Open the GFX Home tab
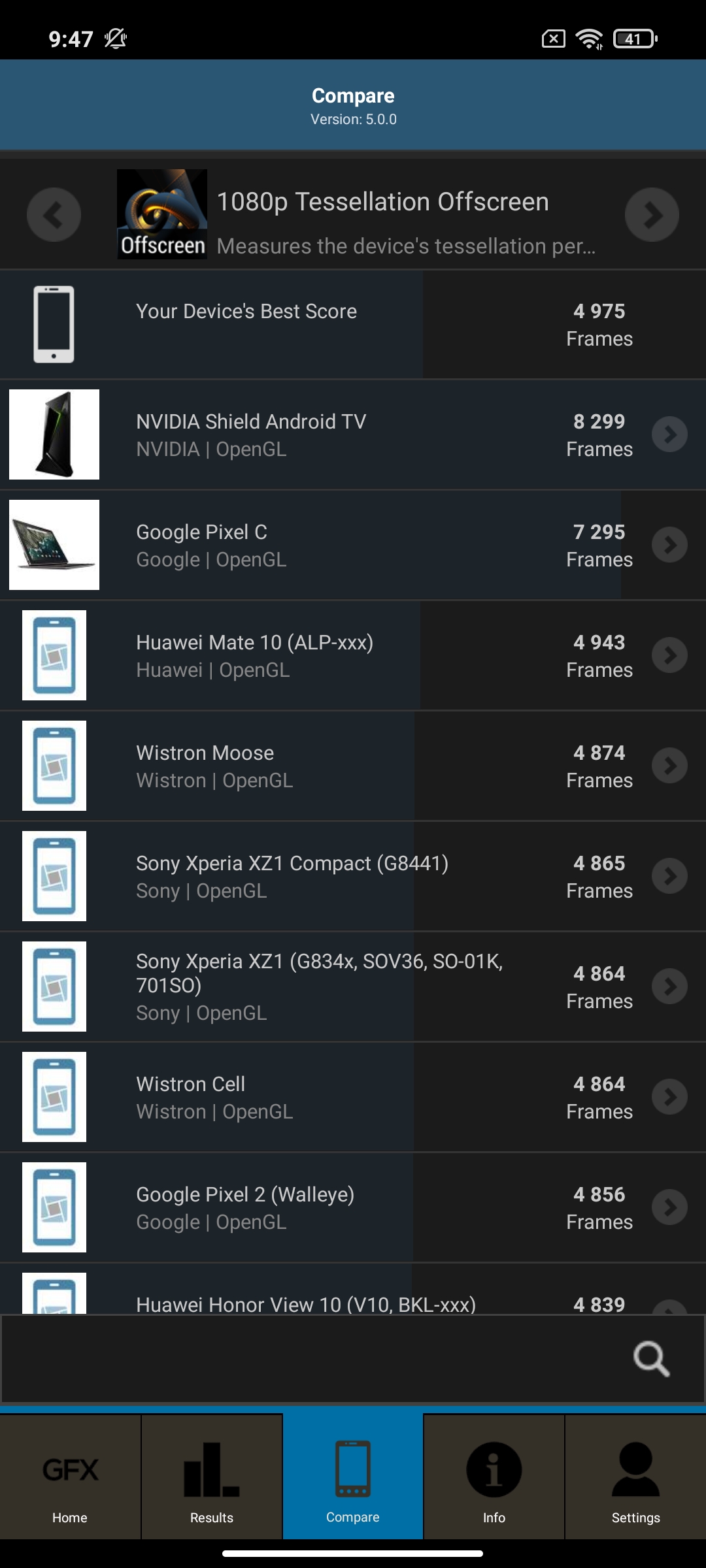This screenshot has height=1568, width=706. (x=70, y=1478)
